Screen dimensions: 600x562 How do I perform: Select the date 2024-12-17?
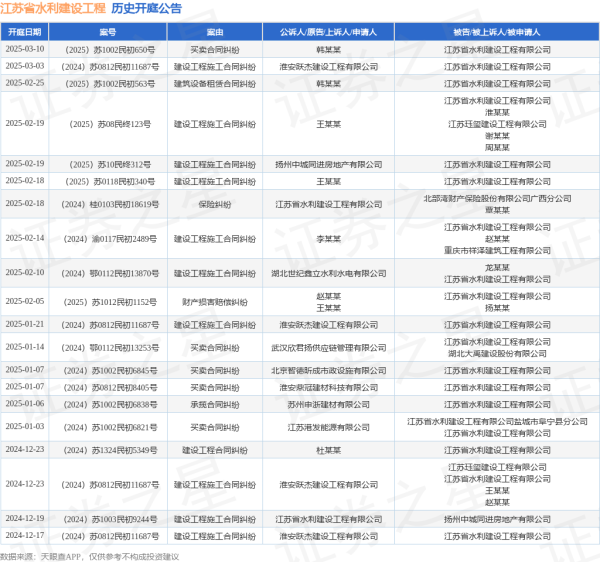[25, 535]
